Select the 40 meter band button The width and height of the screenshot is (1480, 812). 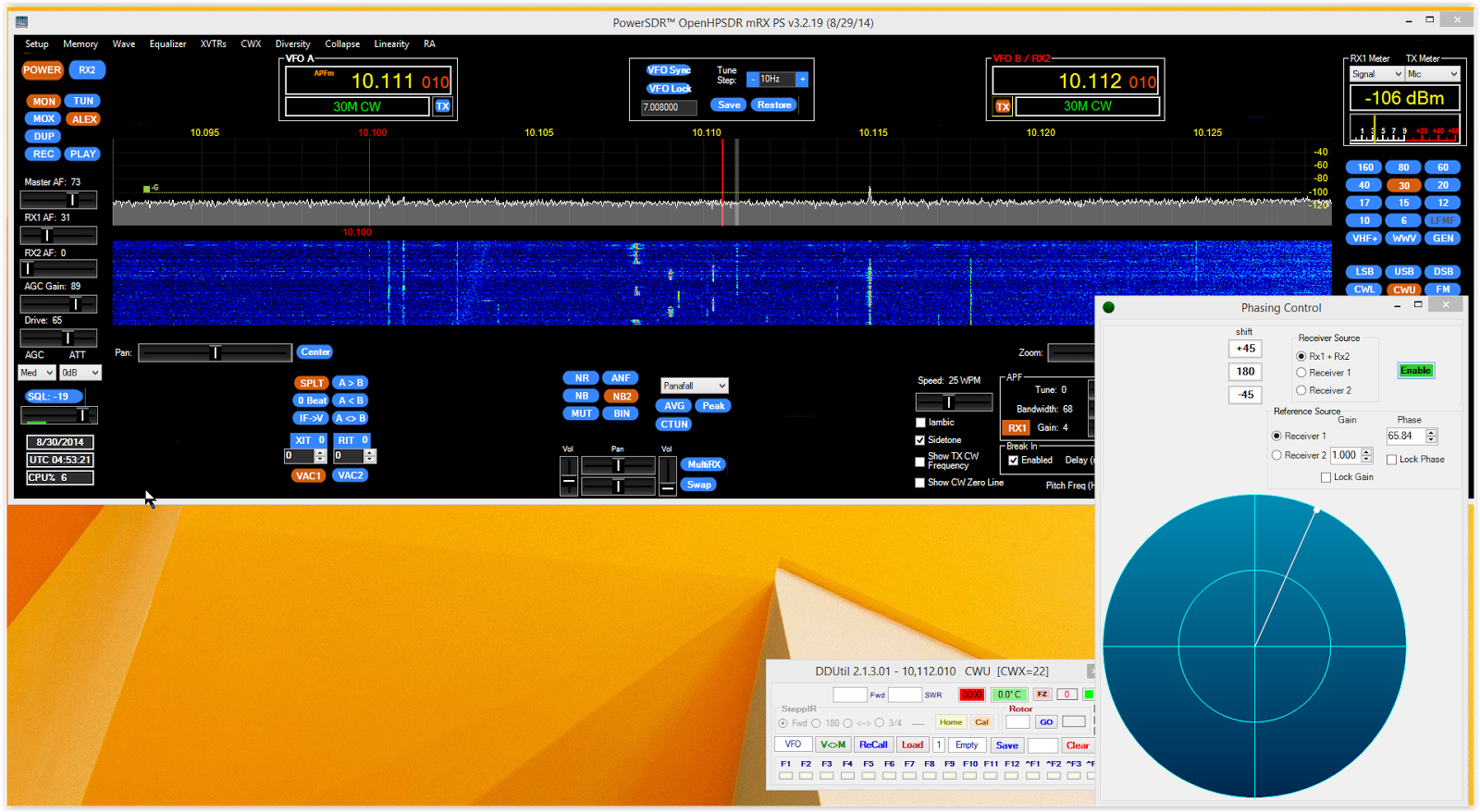click(x=1364, y=185)
